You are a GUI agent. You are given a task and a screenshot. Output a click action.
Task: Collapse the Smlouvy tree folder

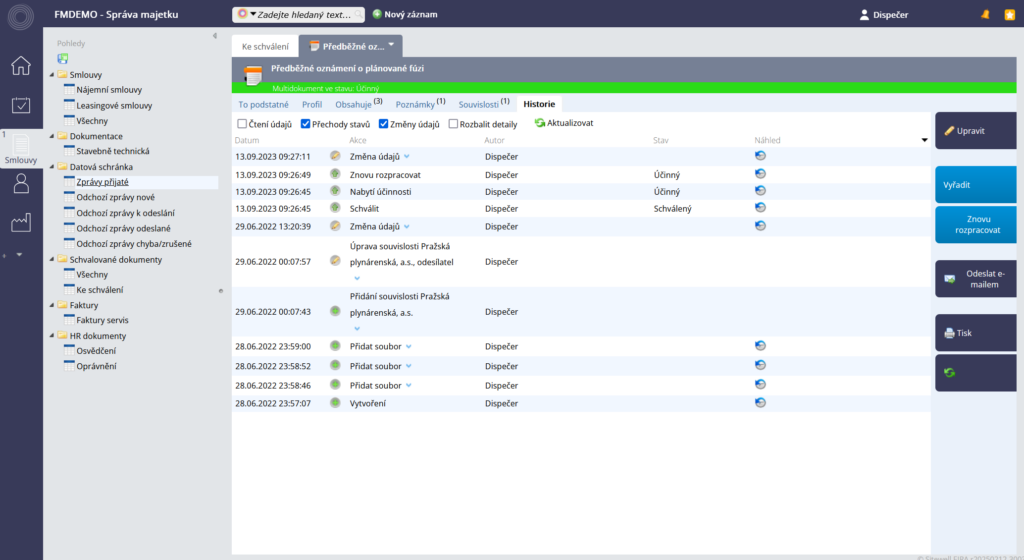pos(52,74)
